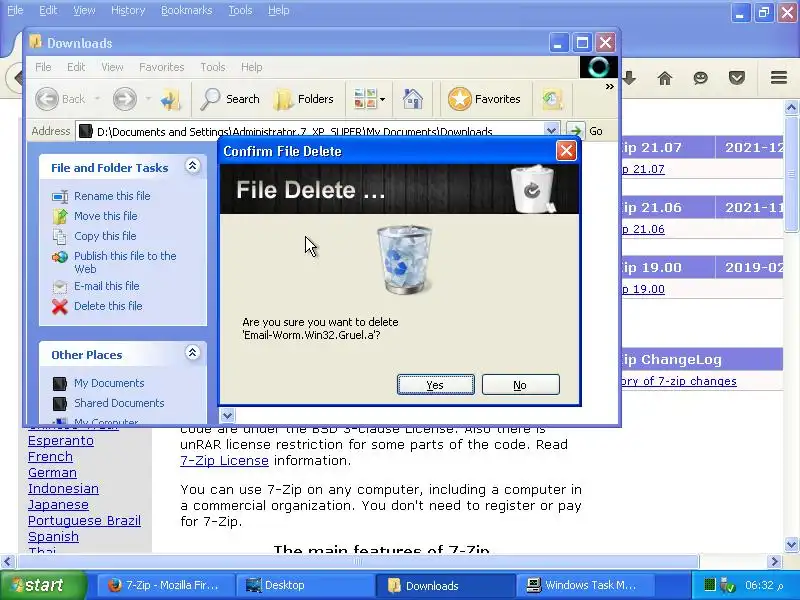Switch to 7-Zip Mozilla Firefox taskbar button
The image size is (800, 600).
click(x=164, y=585)
